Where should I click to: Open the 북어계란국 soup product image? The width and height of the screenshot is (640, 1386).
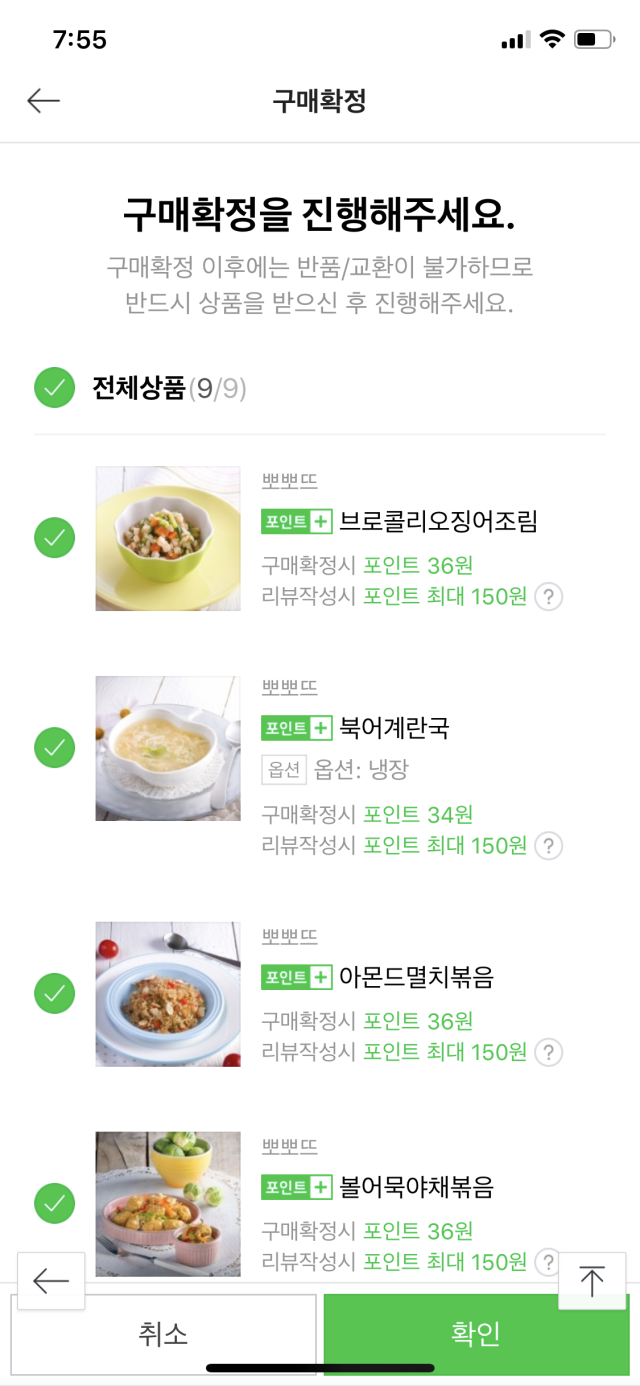click(168, 748)
